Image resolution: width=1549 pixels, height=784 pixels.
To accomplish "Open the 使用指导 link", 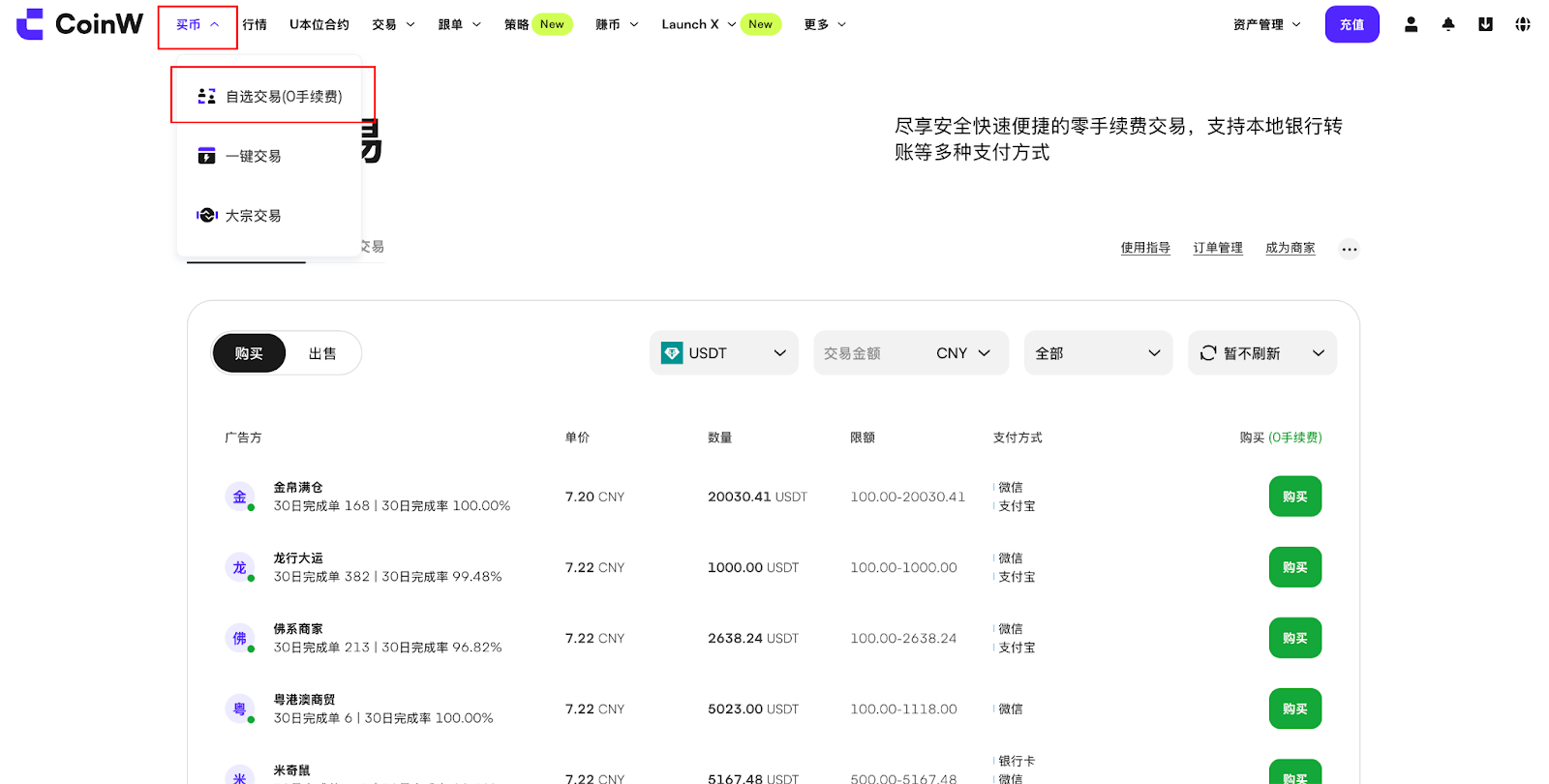I will pyautogui.click(x=1145, y=248).
